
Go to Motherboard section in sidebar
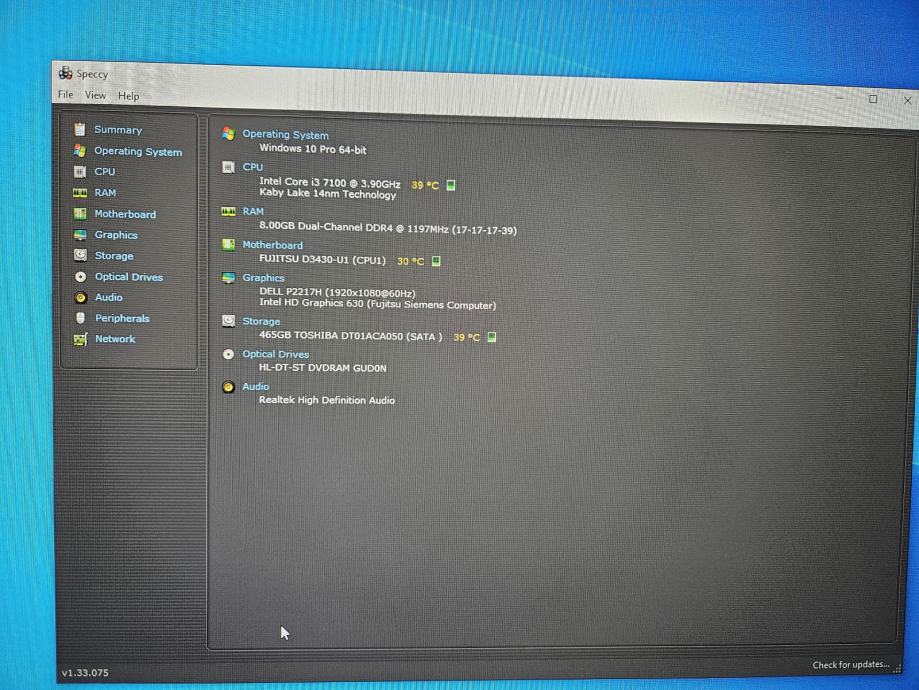(x=125, y=214)
